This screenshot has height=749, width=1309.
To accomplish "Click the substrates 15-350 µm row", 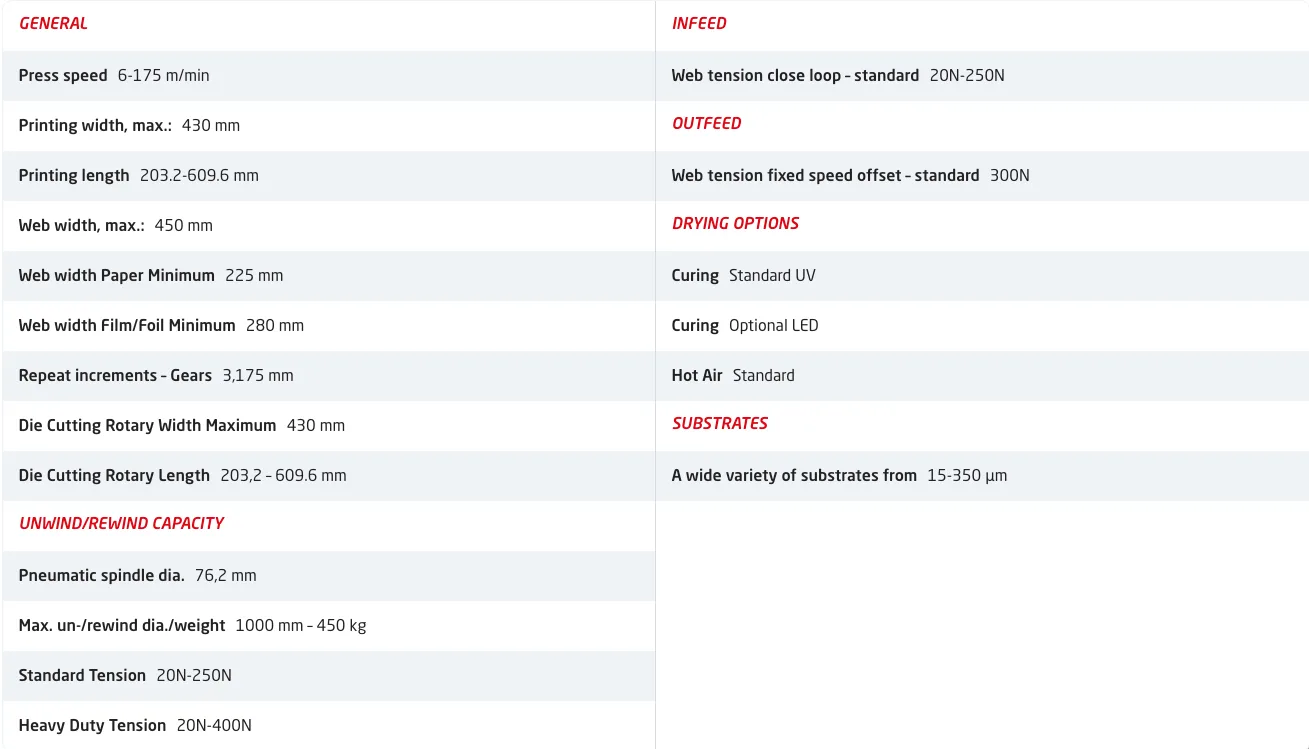I will (838, 475).
